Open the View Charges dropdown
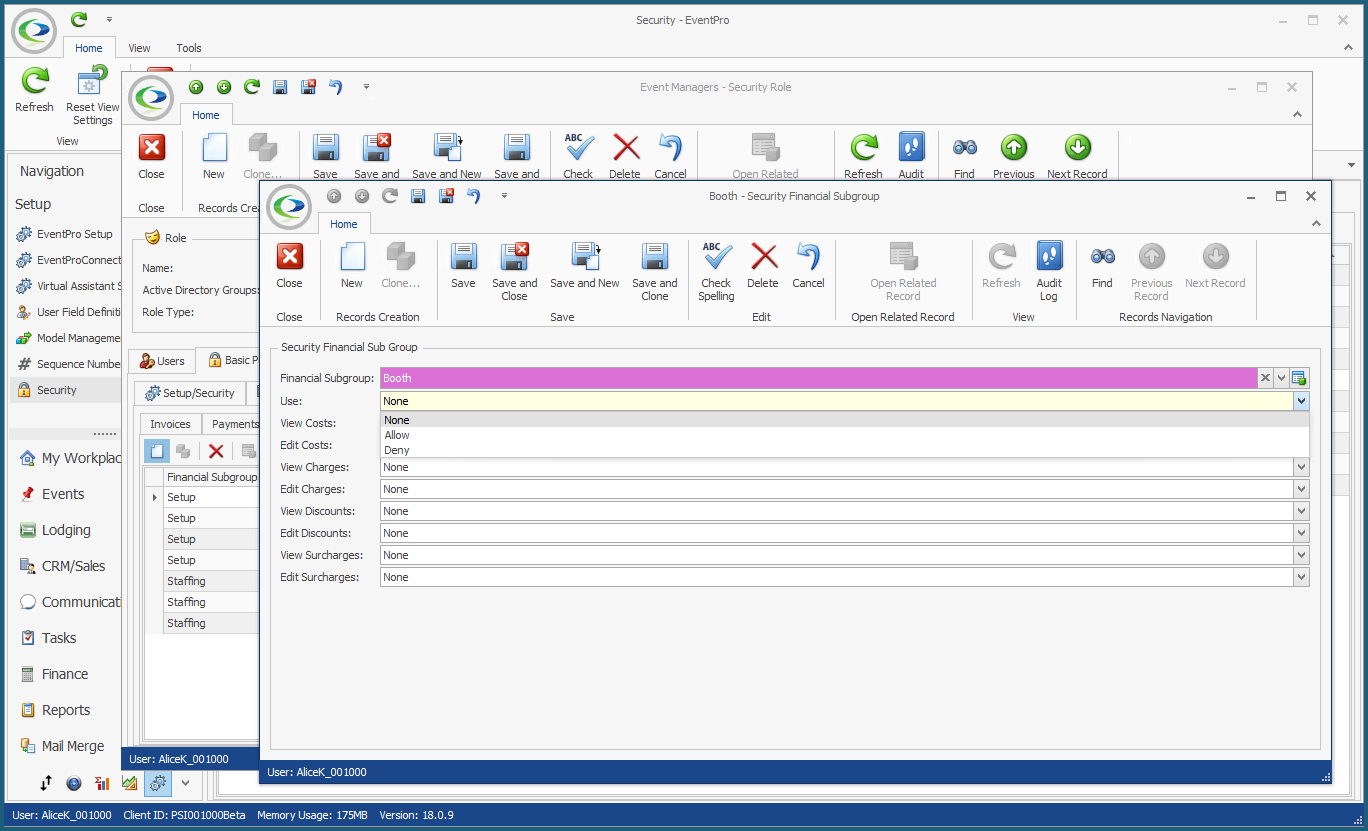The width and height of the screenshot is (1368, 831). pos(1301,467)
